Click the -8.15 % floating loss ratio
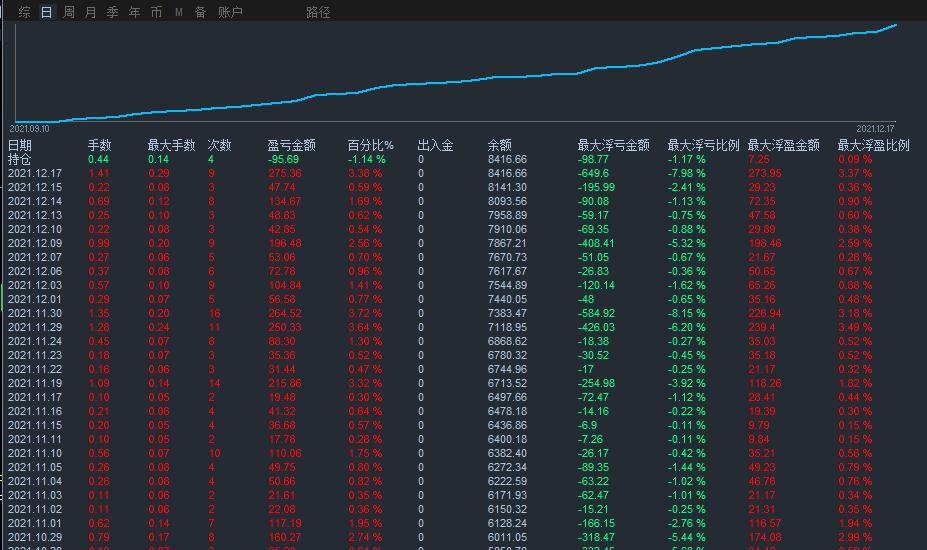 click(x=686, y=313)
